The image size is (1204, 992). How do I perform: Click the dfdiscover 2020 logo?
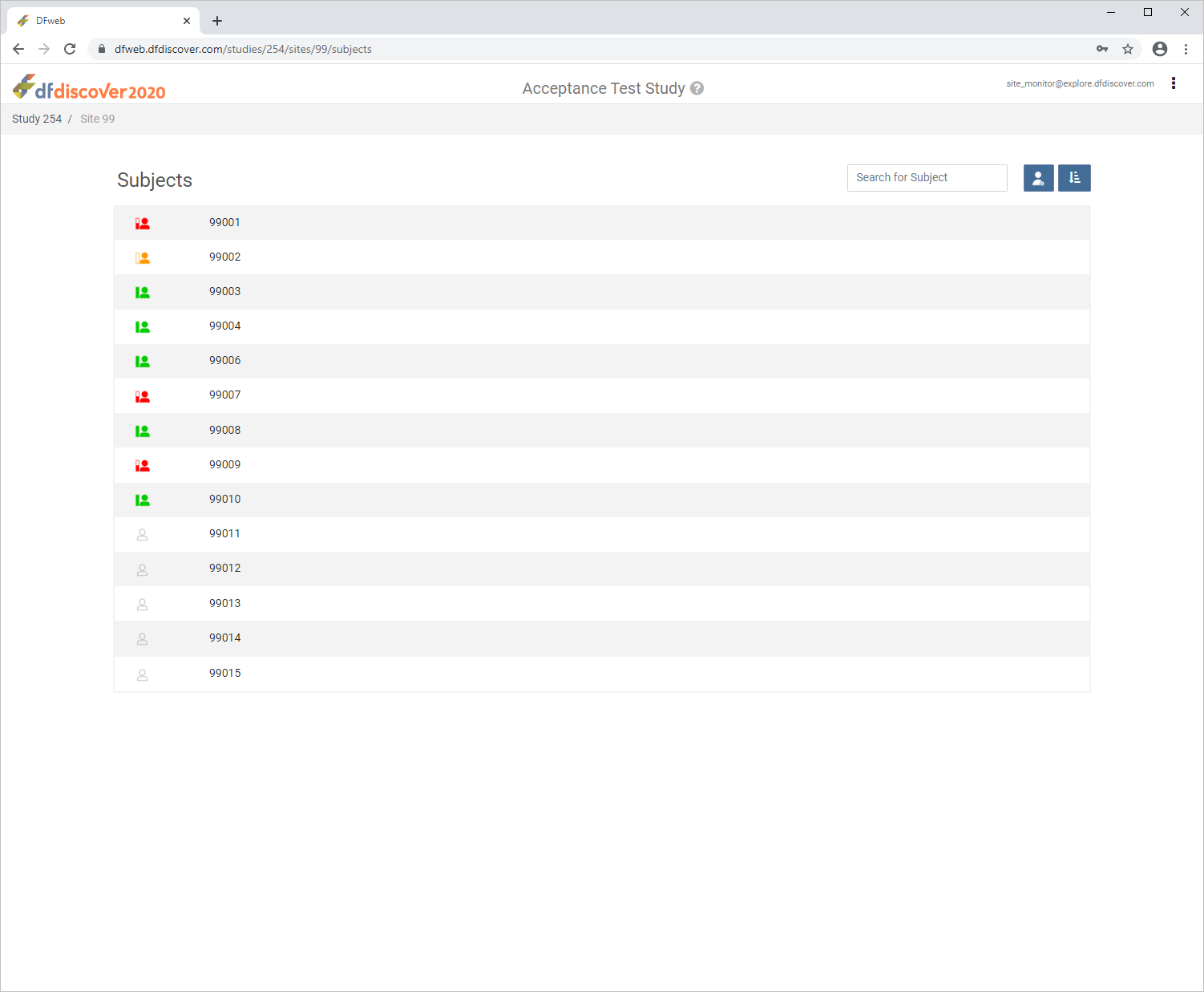89,88
